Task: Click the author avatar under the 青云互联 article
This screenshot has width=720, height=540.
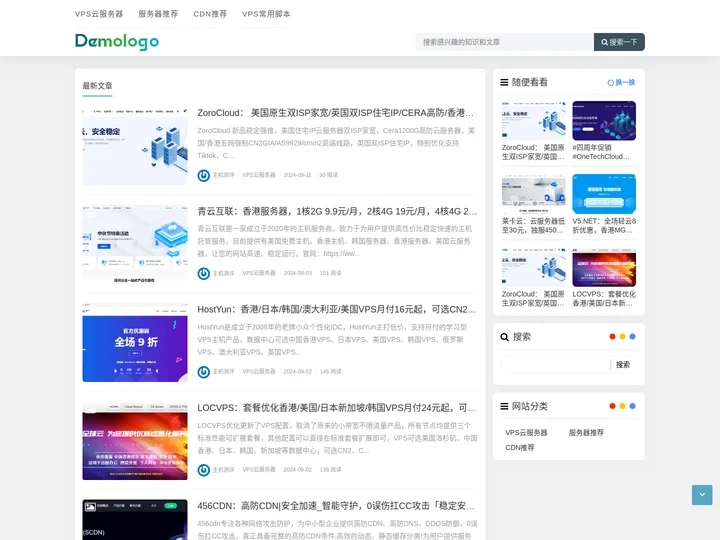Action: click(x=203, y=274)
